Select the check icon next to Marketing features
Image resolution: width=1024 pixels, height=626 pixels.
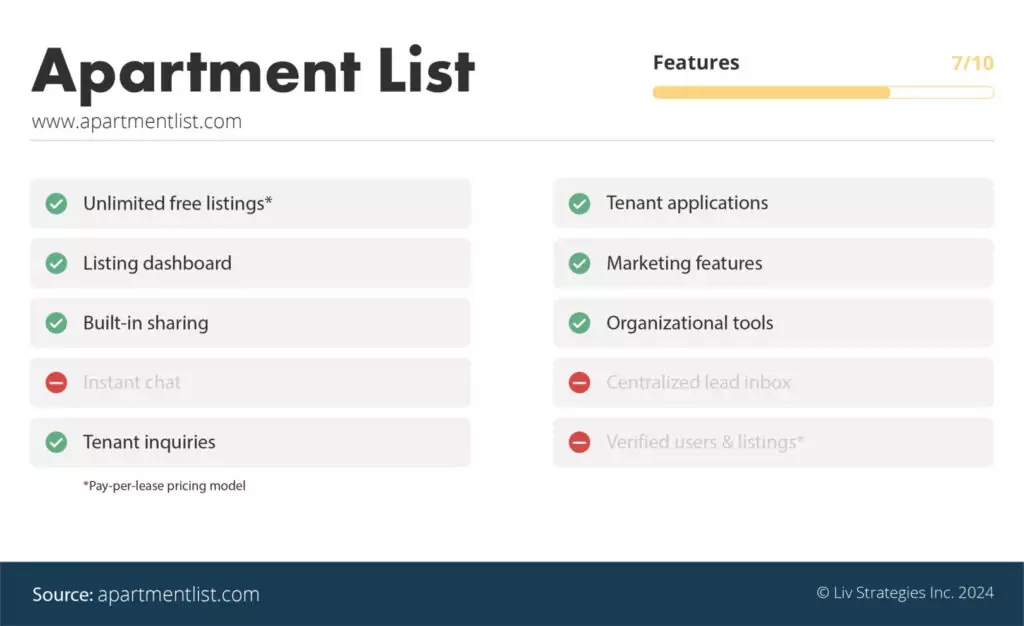(579, 263)
